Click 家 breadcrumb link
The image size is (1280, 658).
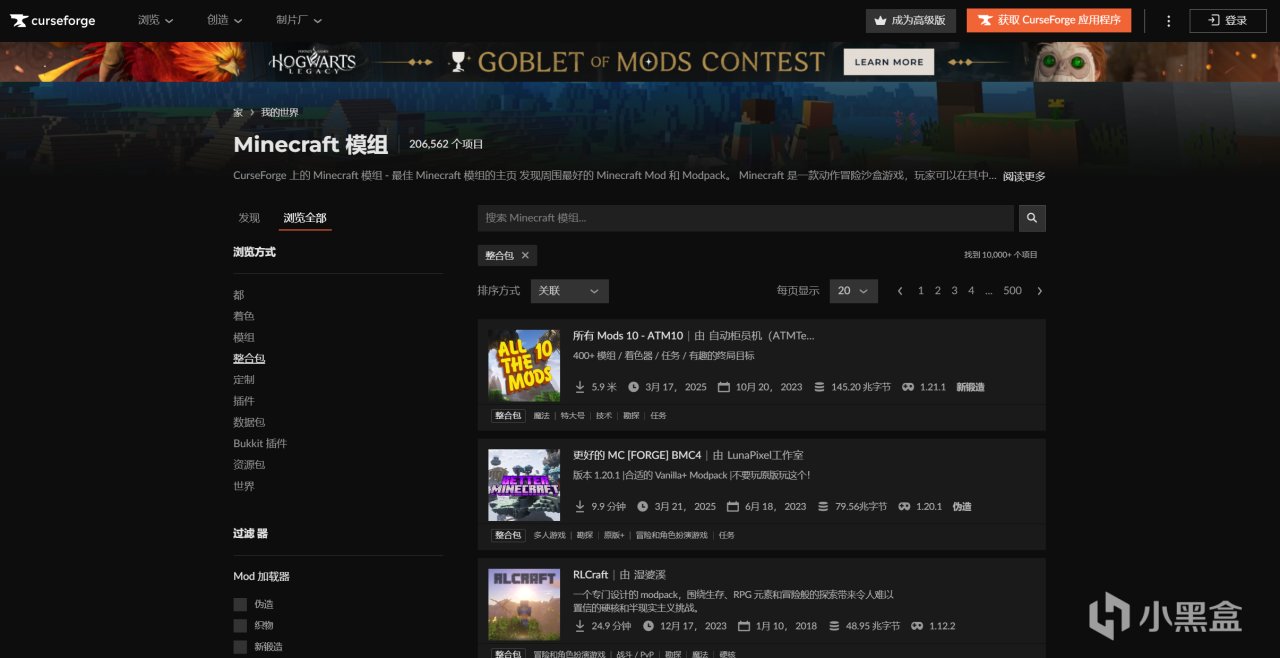point(238,113)
